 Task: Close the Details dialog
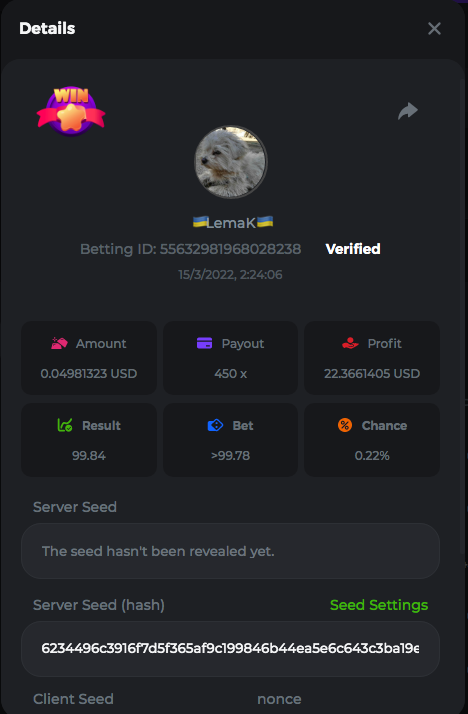[x=434, y=29]
